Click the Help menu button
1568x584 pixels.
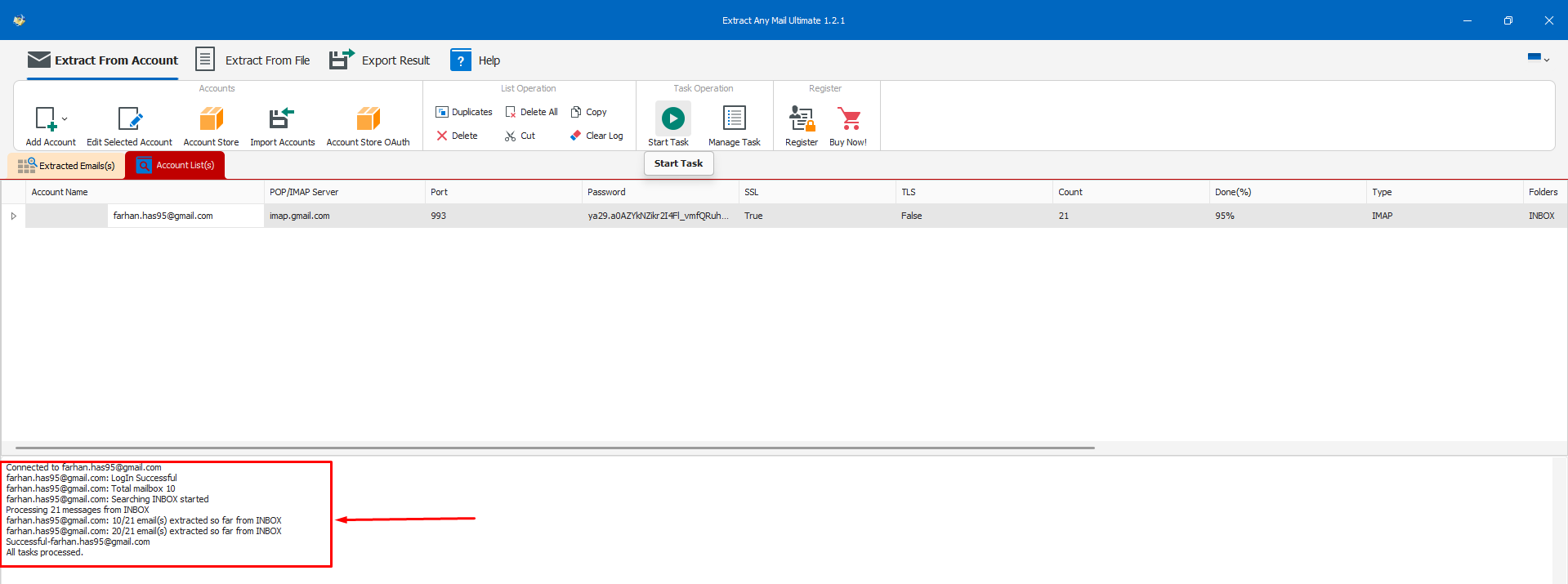[476, 60]
